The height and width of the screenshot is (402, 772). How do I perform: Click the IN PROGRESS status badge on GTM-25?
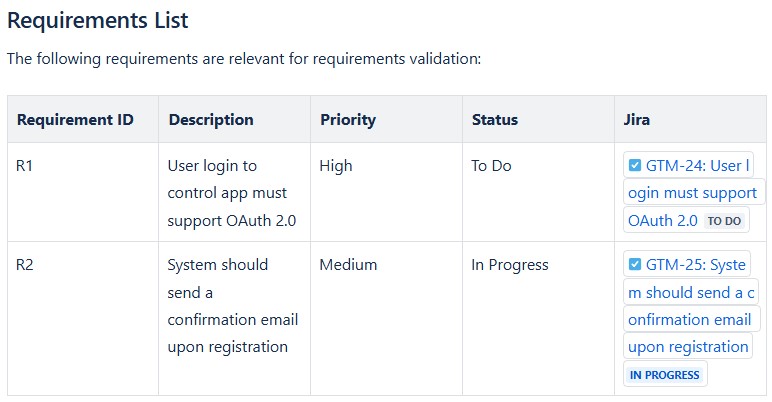pos(664,375)
